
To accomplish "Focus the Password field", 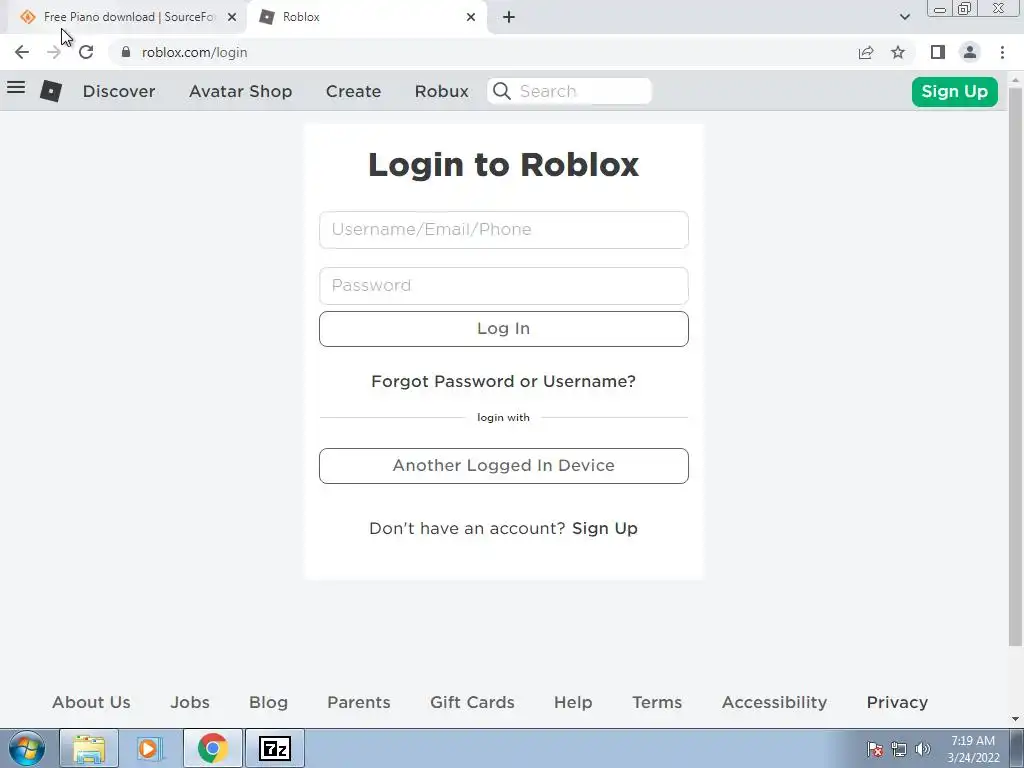I will click(x=504, y=285).
